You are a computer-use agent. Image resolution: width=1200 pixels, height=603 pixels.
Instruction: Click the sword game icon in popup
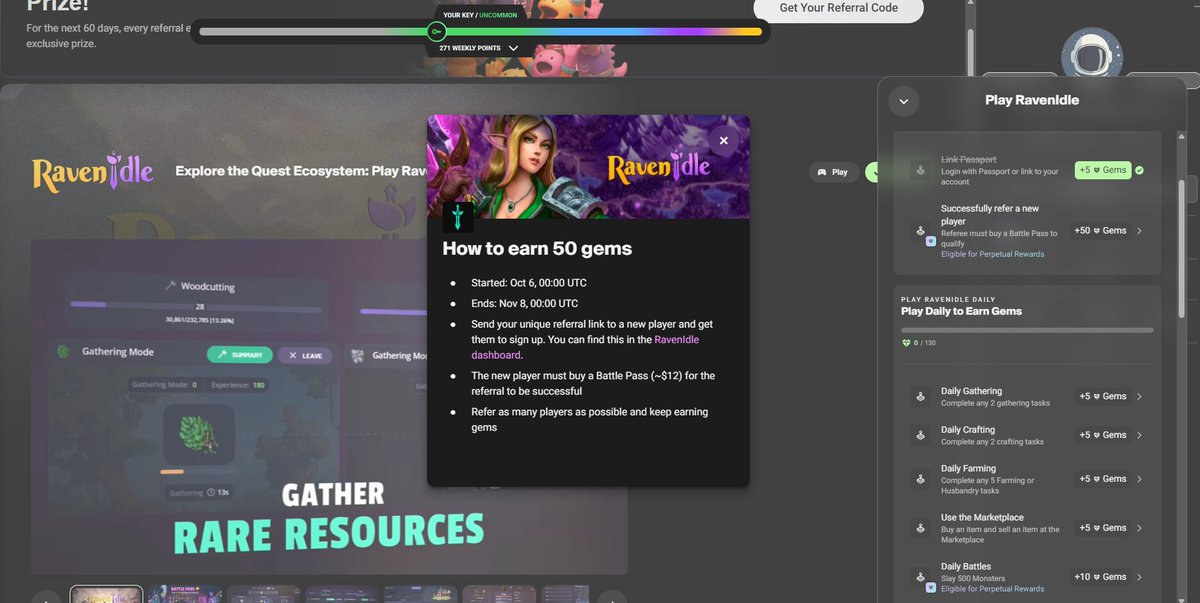click(458, 217)
